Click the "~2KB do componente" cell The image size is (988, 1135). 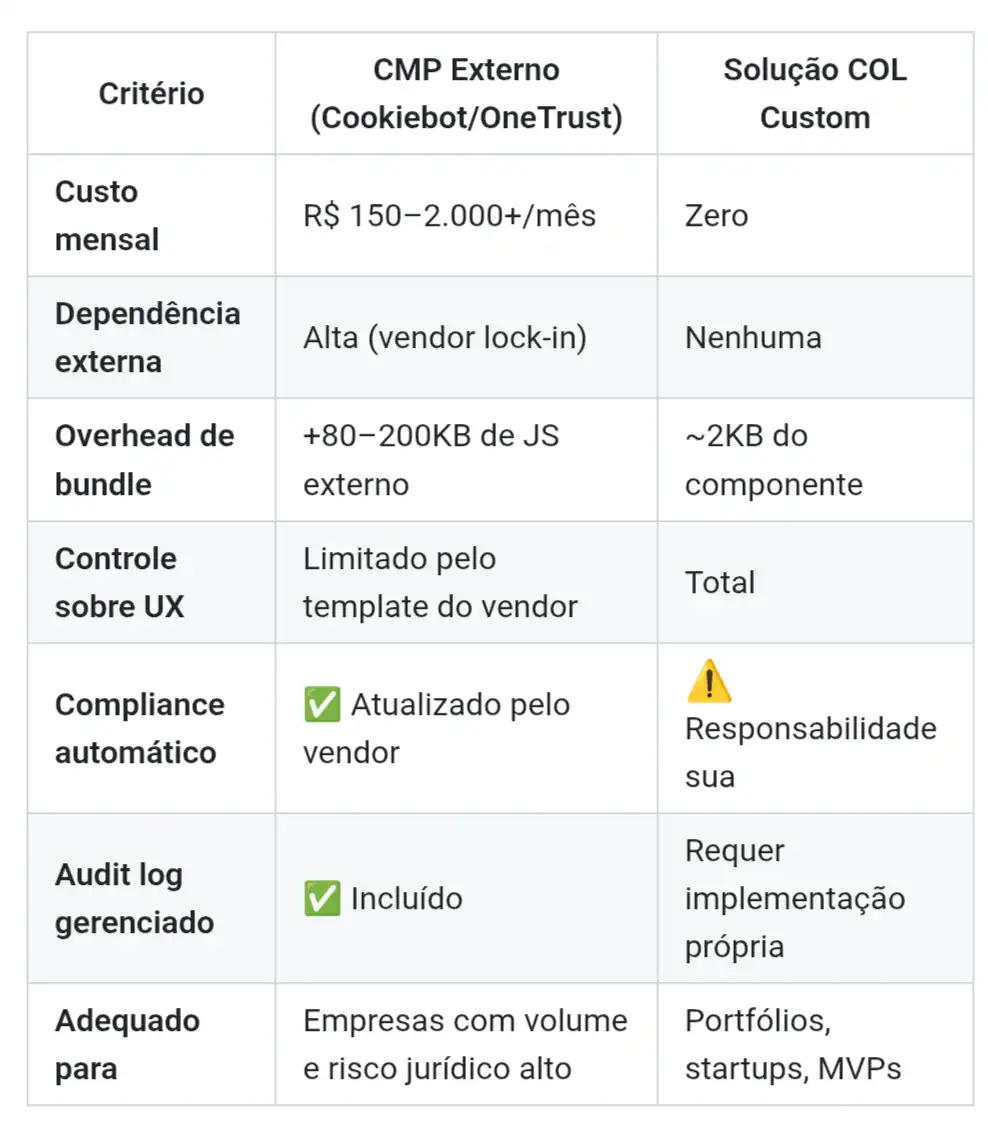point(773,460)
